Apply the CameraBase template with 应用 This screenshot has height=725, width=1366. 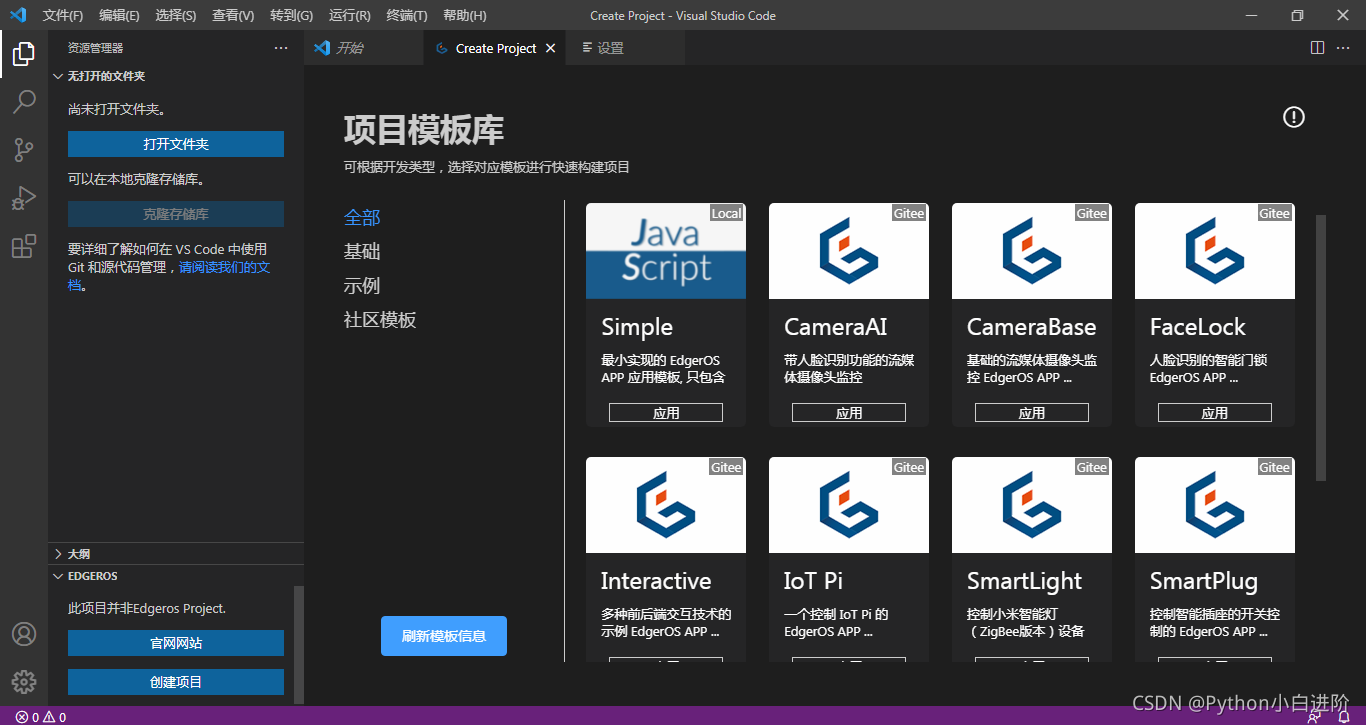click(1032, 413)
